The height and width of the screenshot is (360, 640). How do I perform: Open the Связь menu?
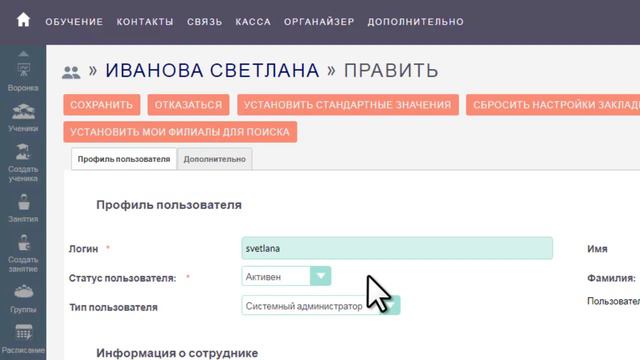tap(204, 22)
